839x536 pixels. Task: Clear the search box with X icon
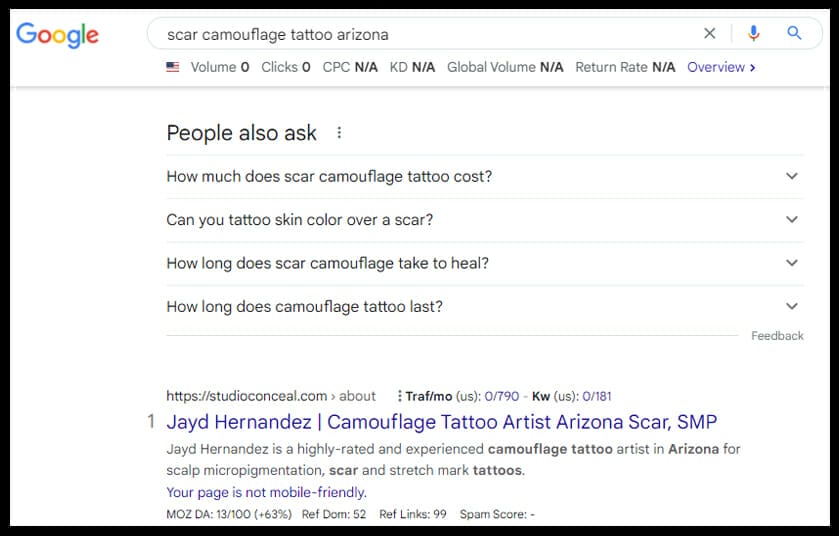pos(710,34)
